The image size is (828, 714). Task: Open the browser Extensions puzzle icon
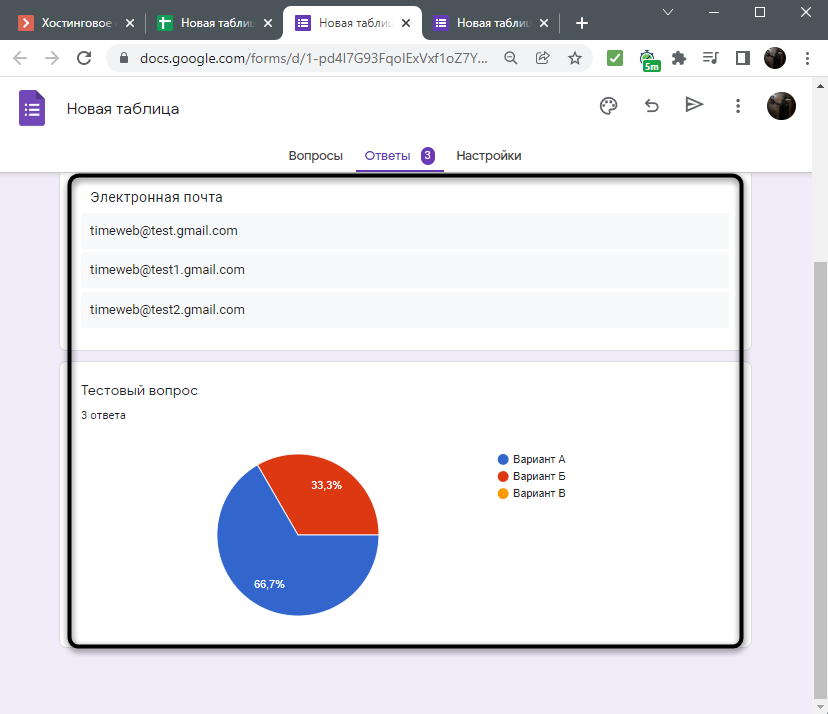pos(679,58)
